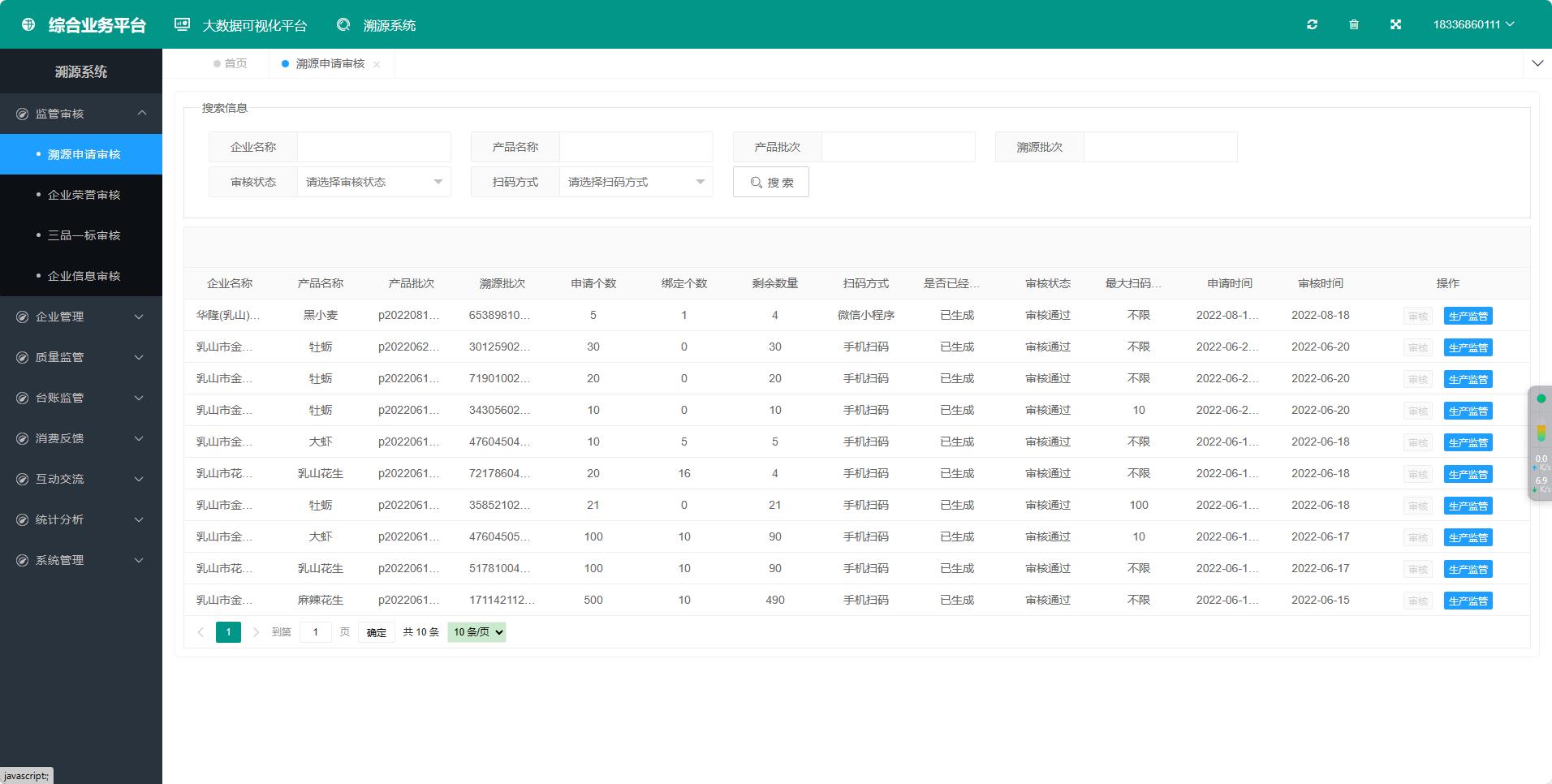The image size is (1552, 784).
Task: Click 生产监管 for the 黑小麦 row
Action: tap(1468, 316)
